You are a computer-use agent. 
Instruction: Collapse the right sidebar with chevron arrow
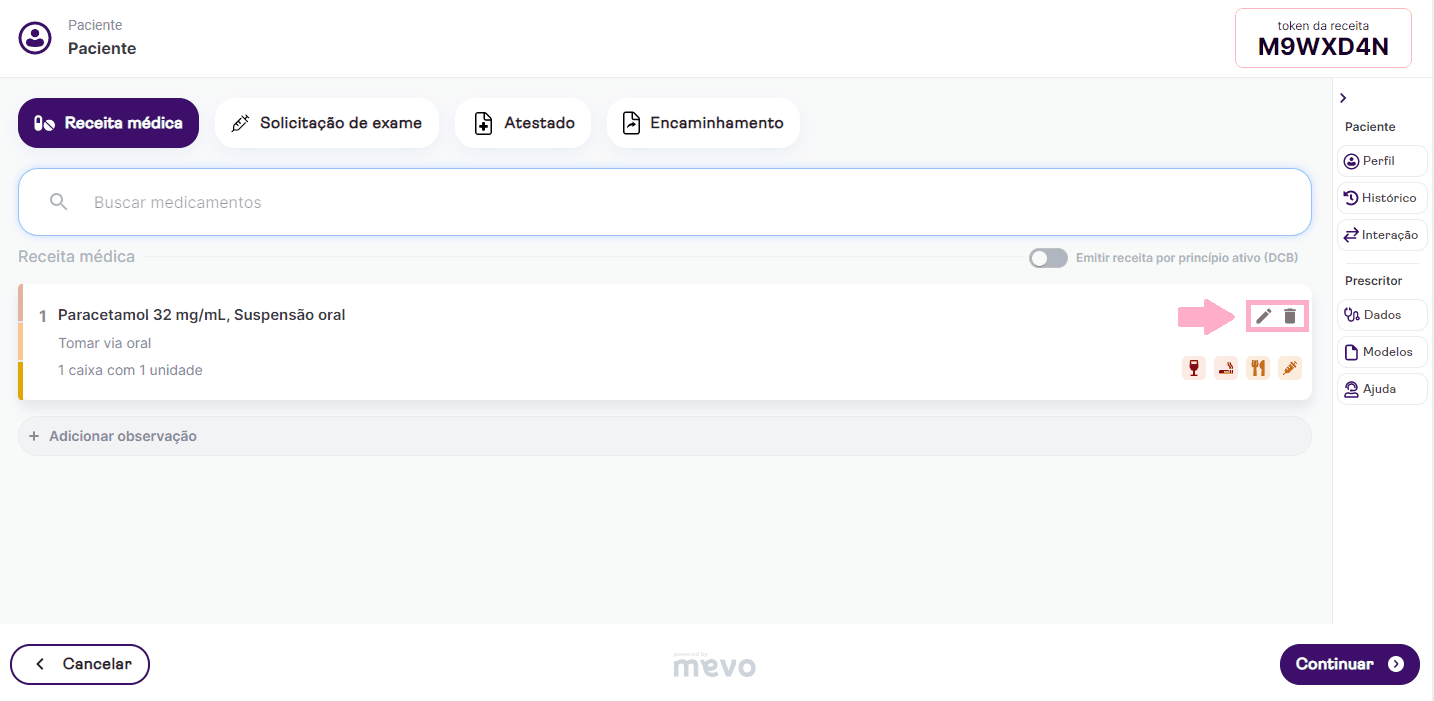(1343, 98)
